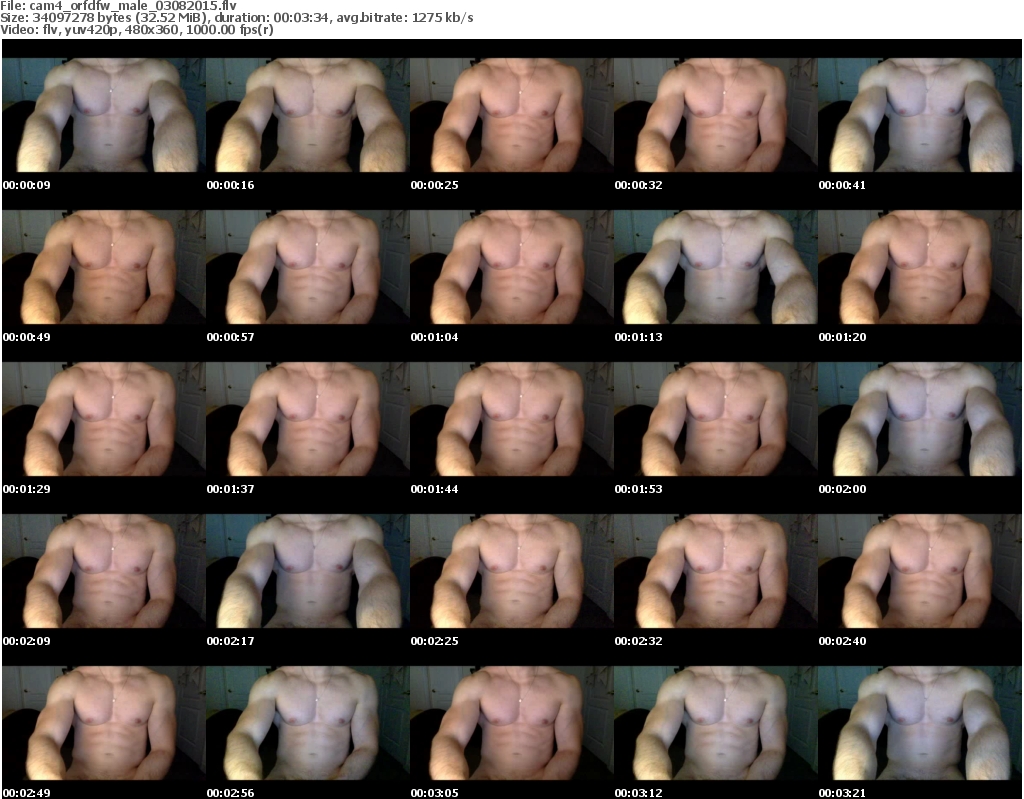Screen dimensions: 1024x799
Task: Select the thumbnail at timestamp 00:01:20
Action: point(920,267)
